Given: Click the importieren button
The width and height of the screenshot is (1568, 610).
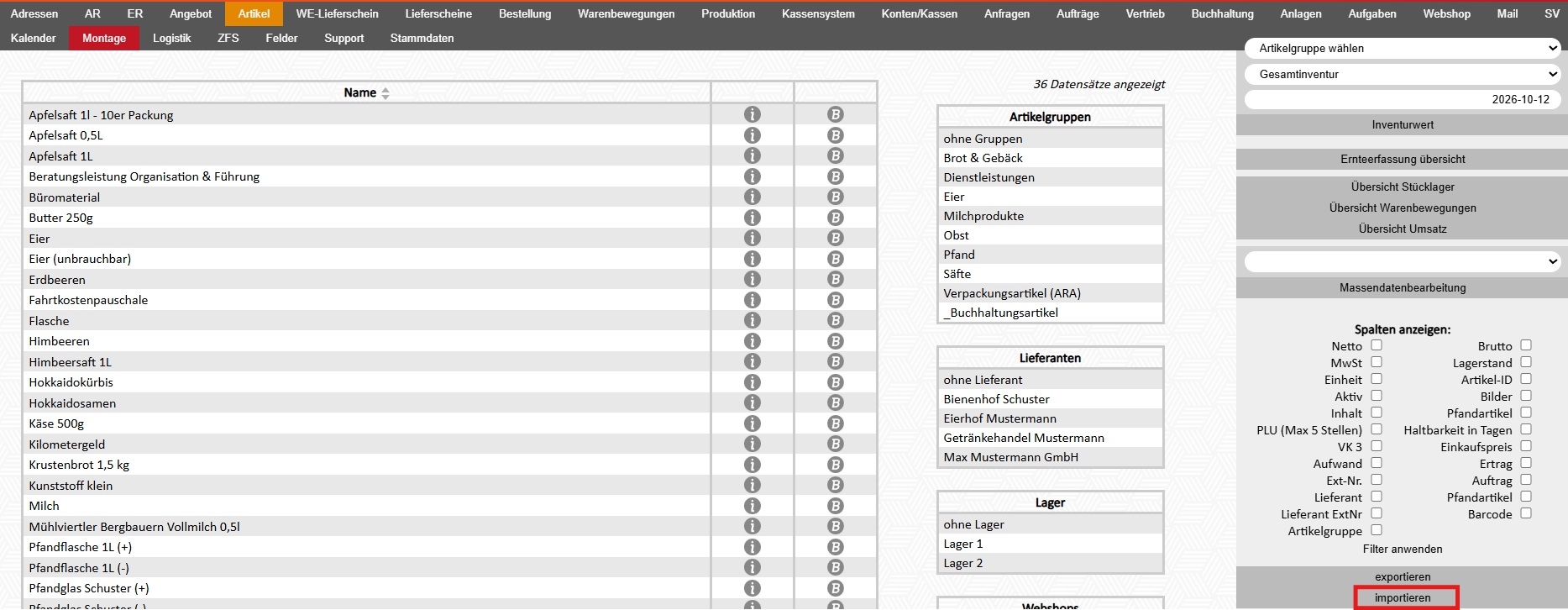Looking at the screenshot, I should (x=1403, y=598).
